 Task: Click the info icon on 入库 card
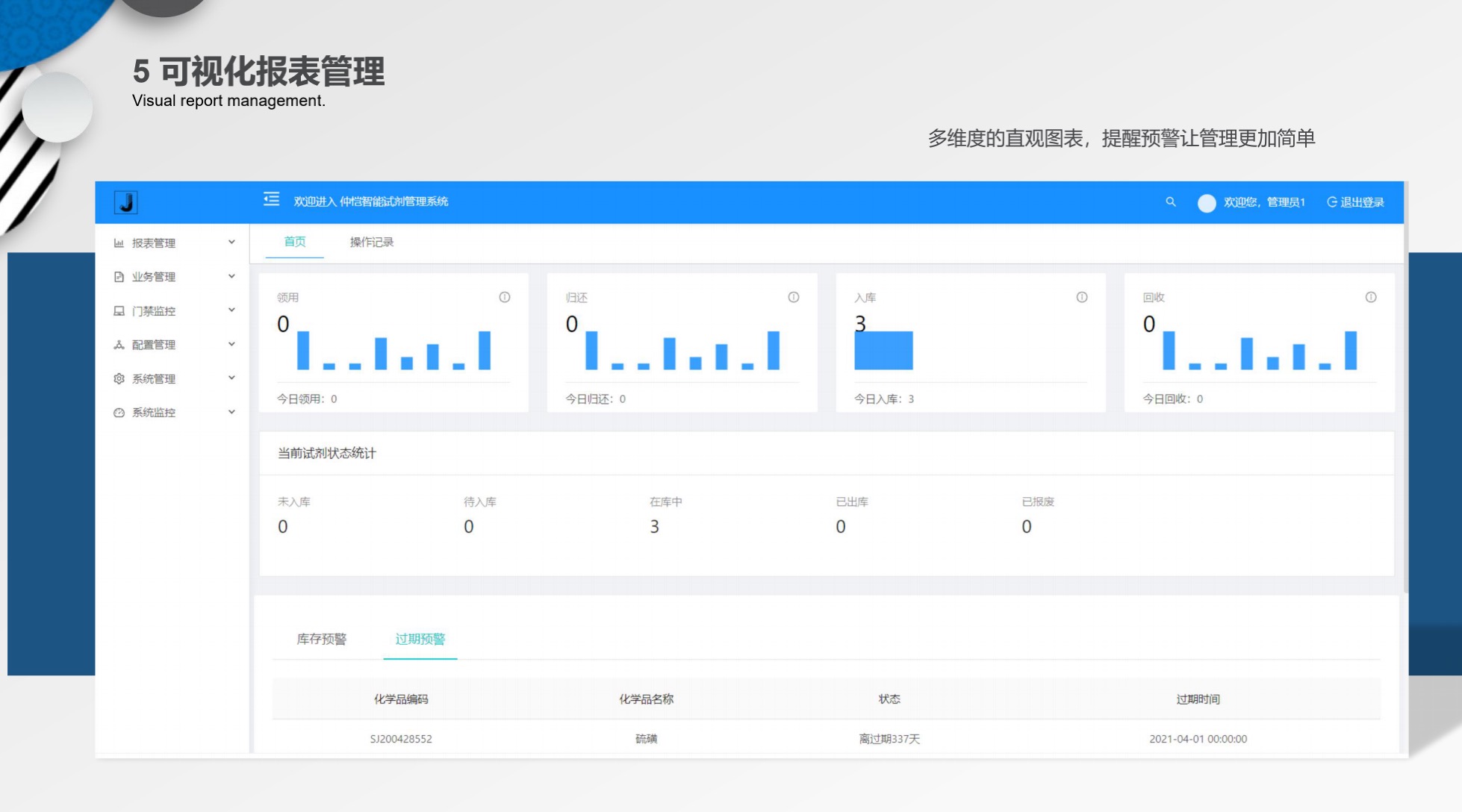[x=1081, y=297]
